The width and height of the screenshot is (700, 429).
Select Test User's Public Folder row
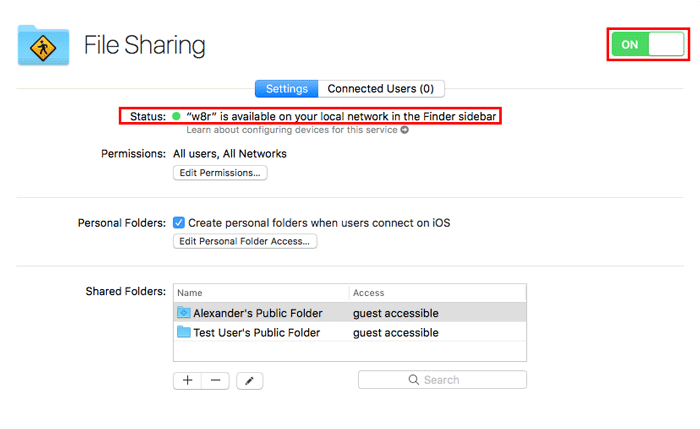click(350, 333)
